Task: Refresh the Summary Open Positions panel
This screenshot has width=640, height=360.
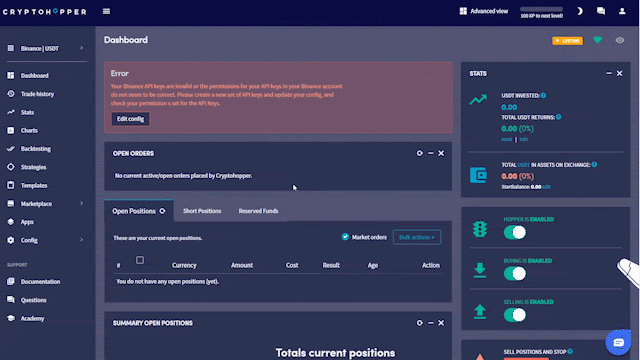Action: 419,323
